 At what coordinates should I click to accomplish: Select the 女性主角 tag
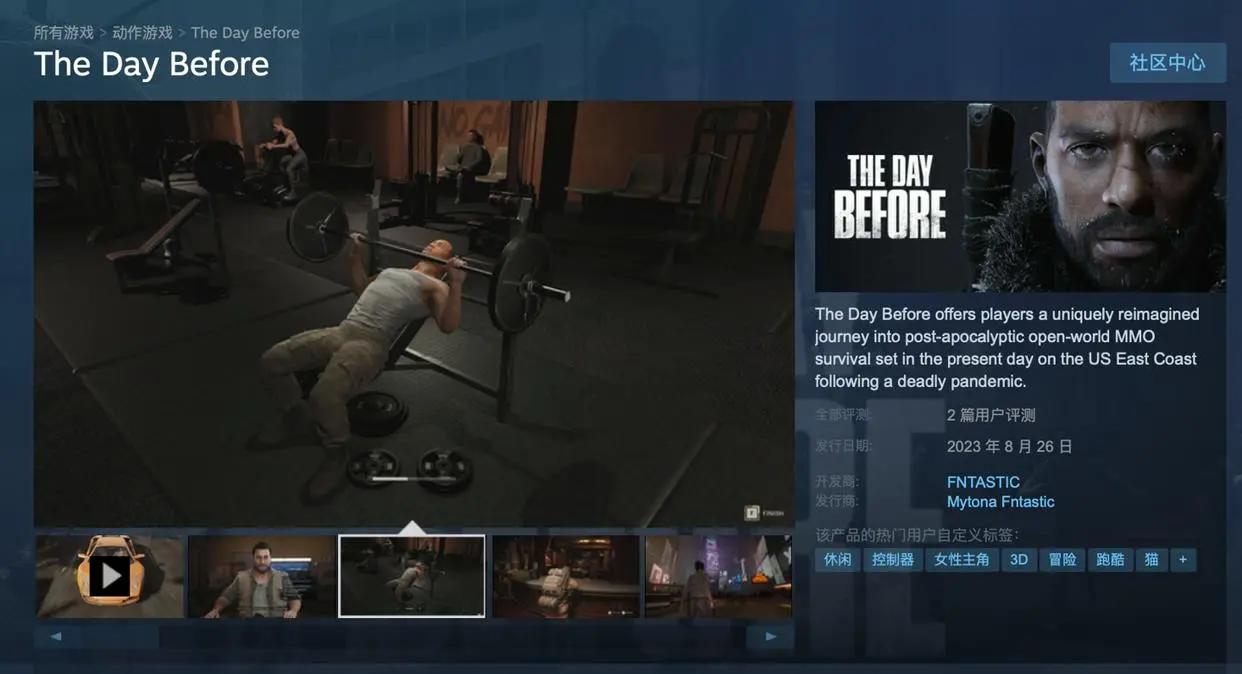pos(962,560)
